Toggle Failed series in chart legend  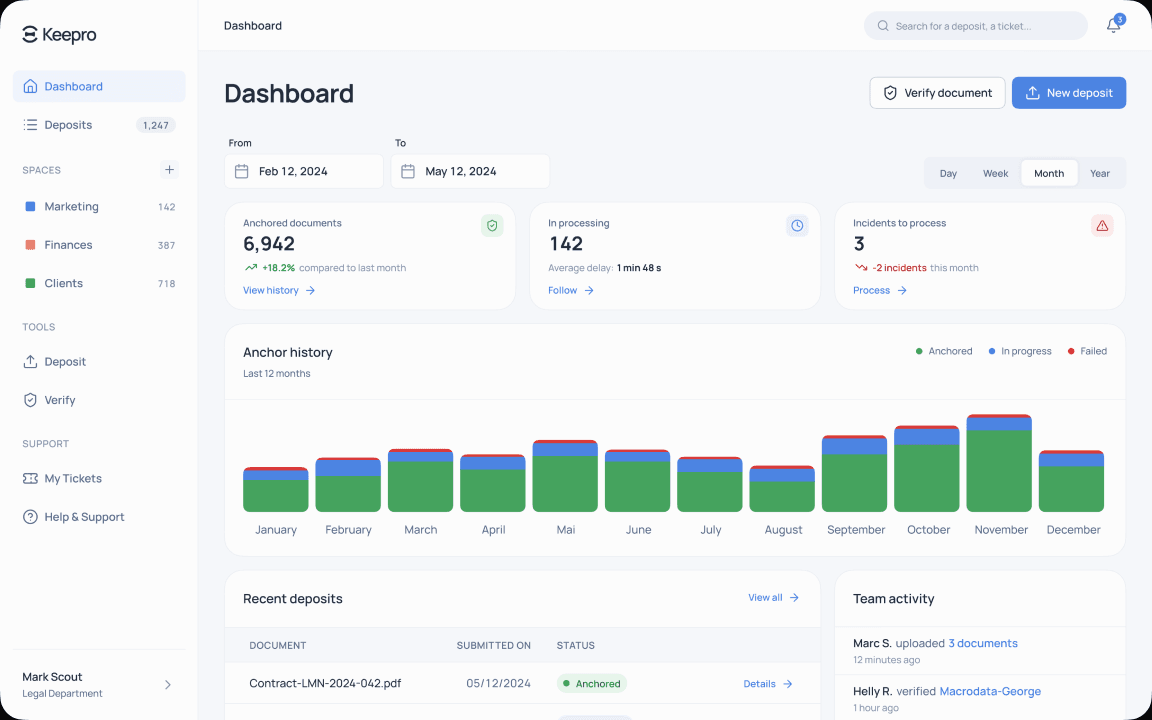pos(1087,351)
